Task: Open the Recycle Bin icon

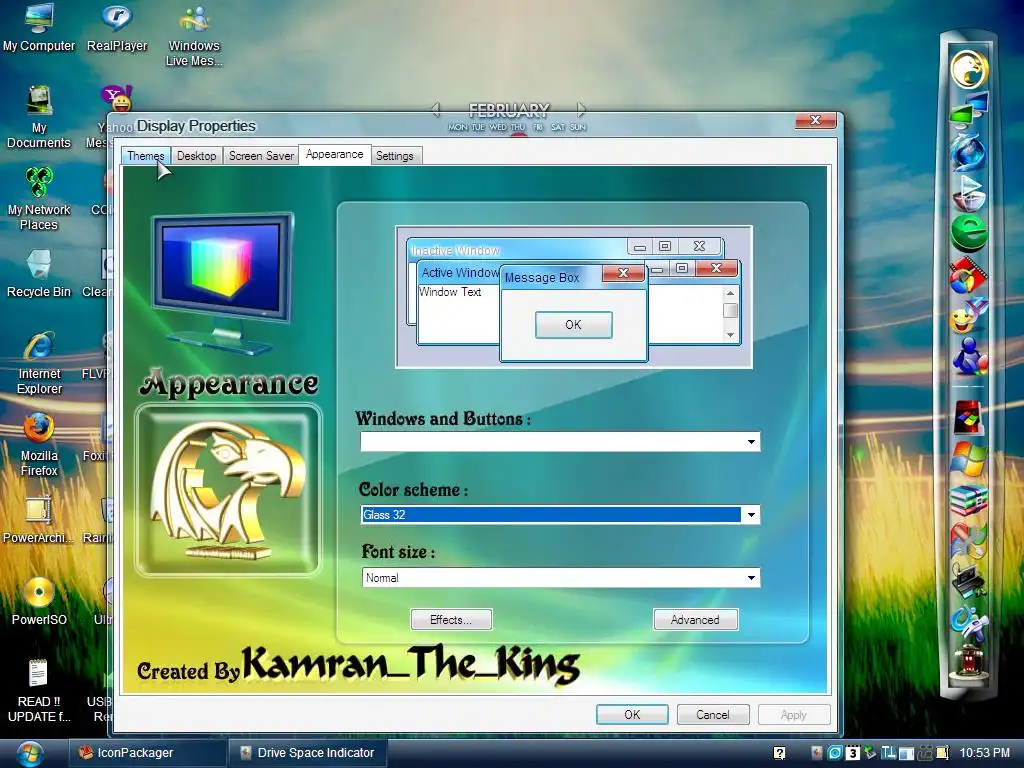Action: click(39, 274)
